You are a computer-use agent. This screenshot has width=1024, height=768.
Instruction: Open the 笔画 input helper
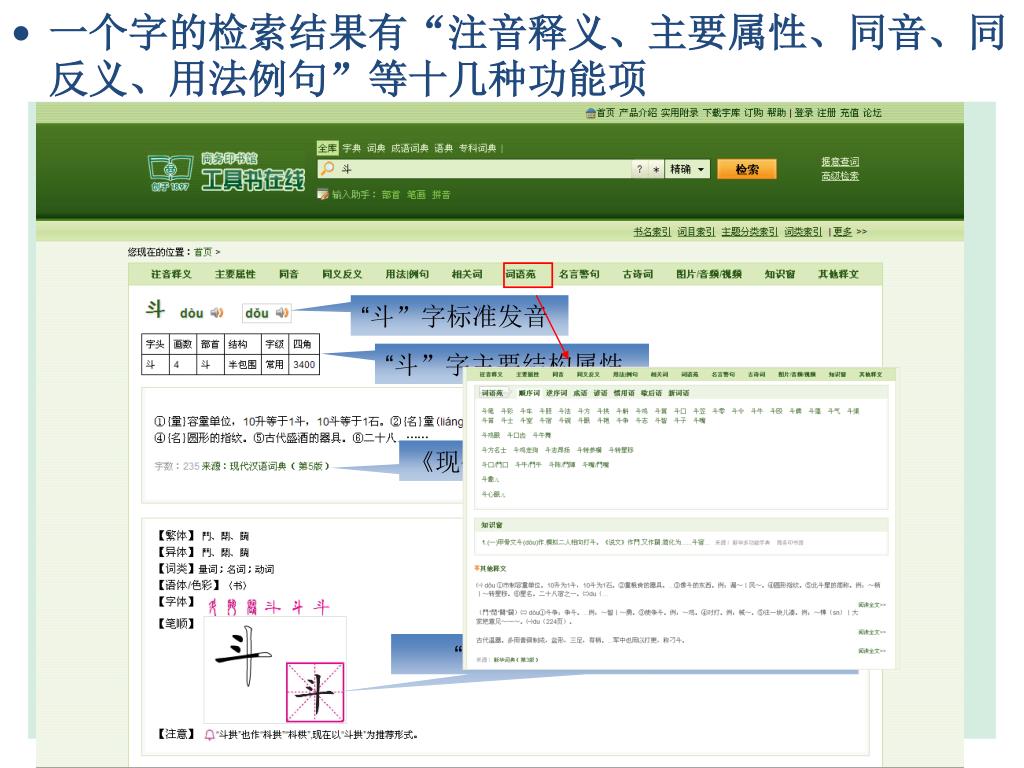(416, 195)
